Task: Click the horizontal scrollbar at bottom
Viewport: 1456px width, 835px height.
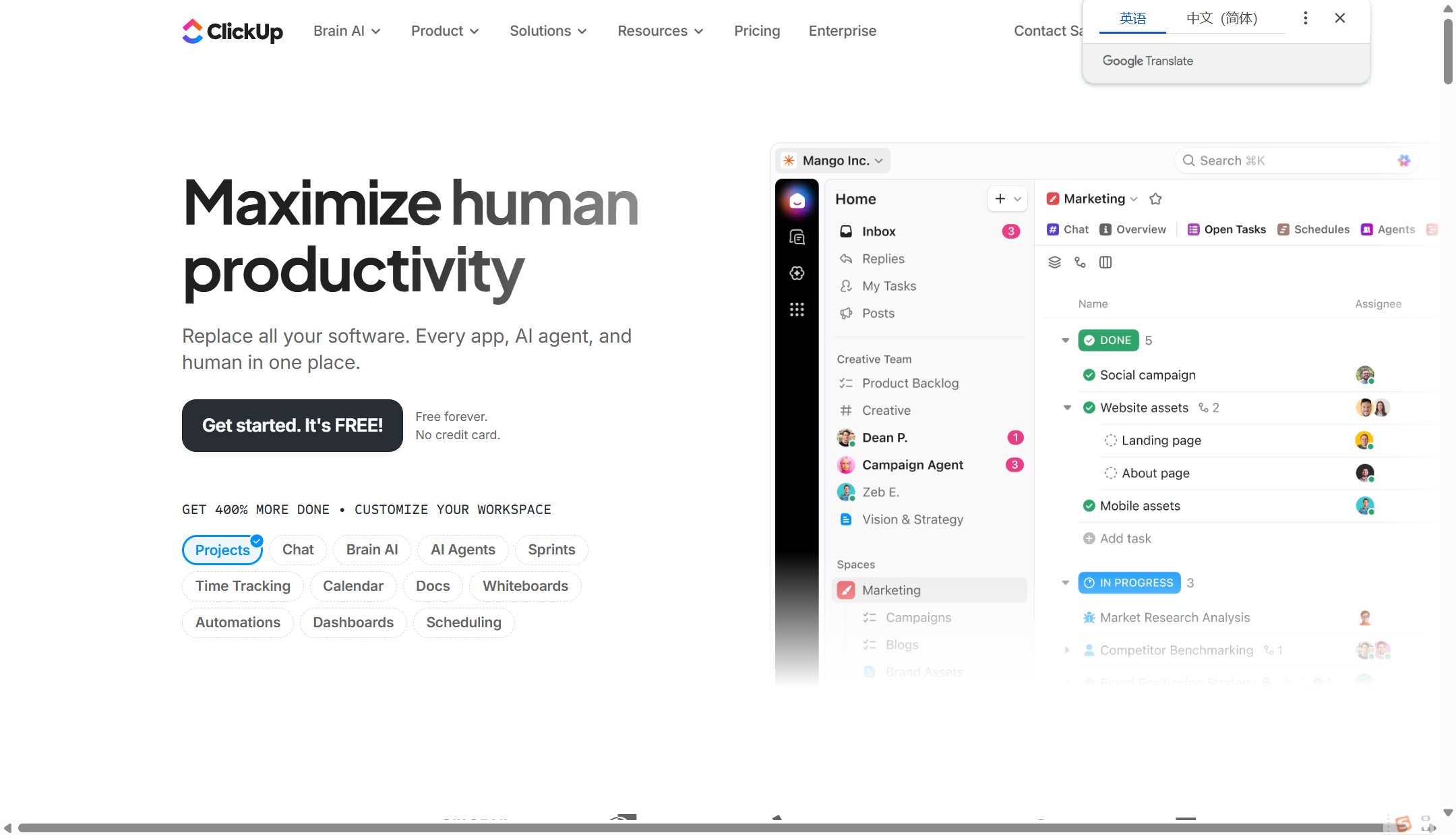Action: tap(701, 828)
